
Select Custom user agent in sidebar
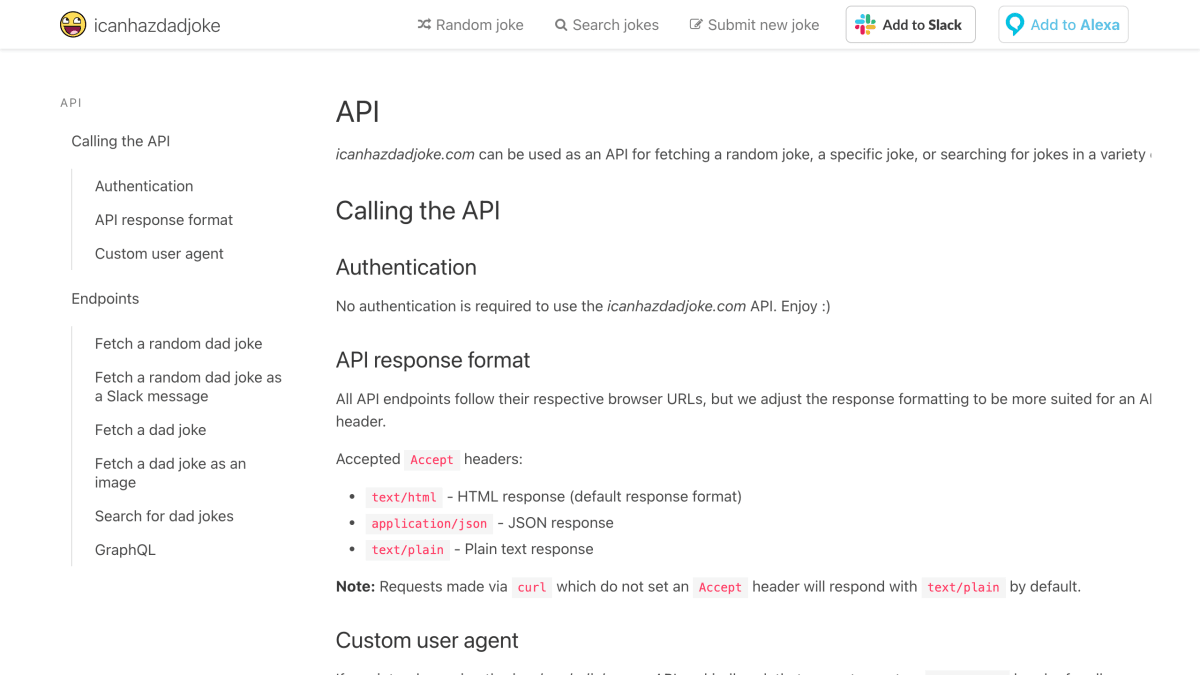click(x=159, y=254)
